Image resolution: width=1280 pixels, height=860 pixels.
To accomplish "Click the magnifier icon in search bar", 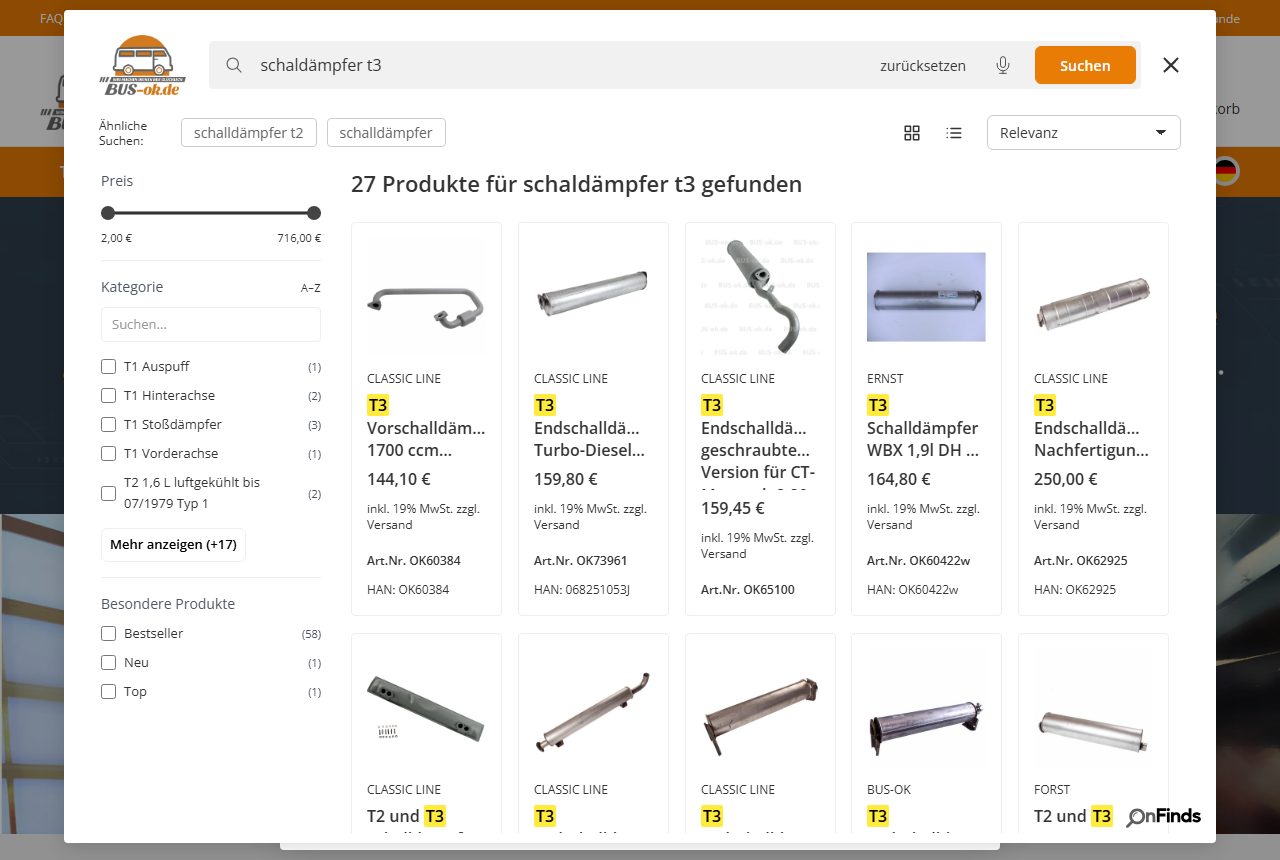I will pos(234,65).
